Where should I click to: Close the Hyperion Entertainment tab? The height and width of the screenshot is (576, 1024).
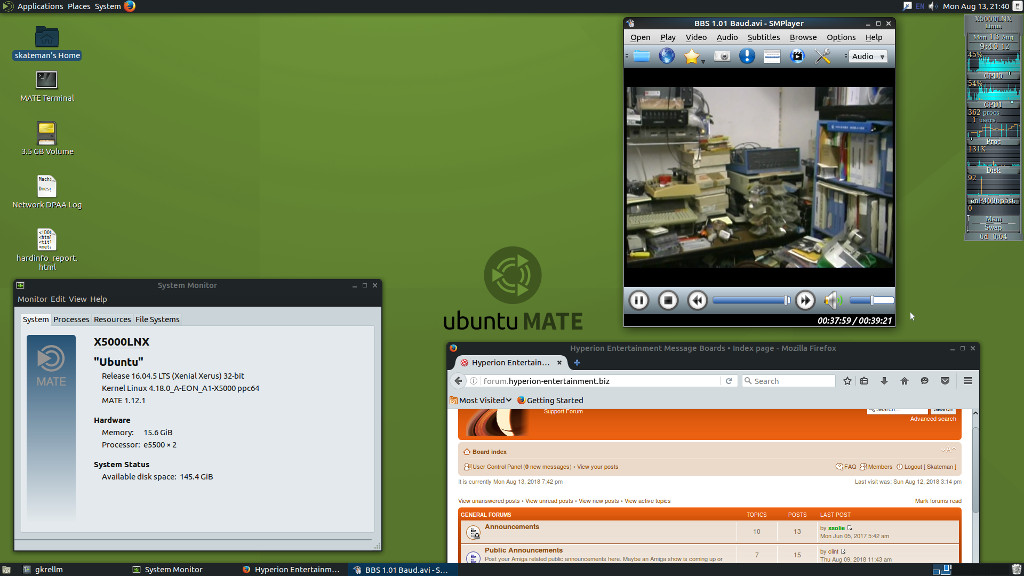tap(559, 362)
